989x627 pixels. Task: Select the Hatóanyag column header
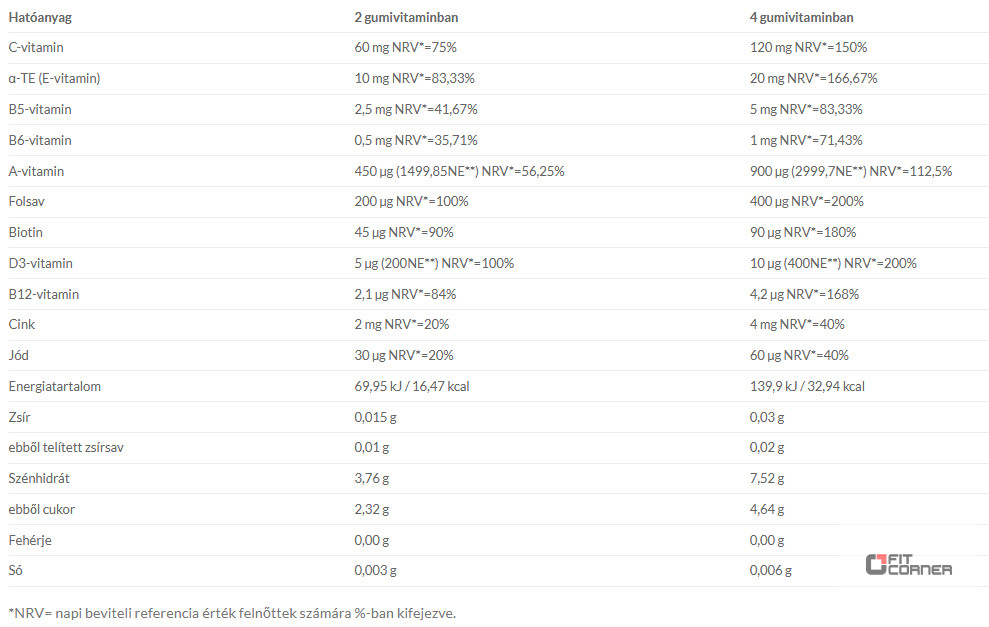point(40,17)
